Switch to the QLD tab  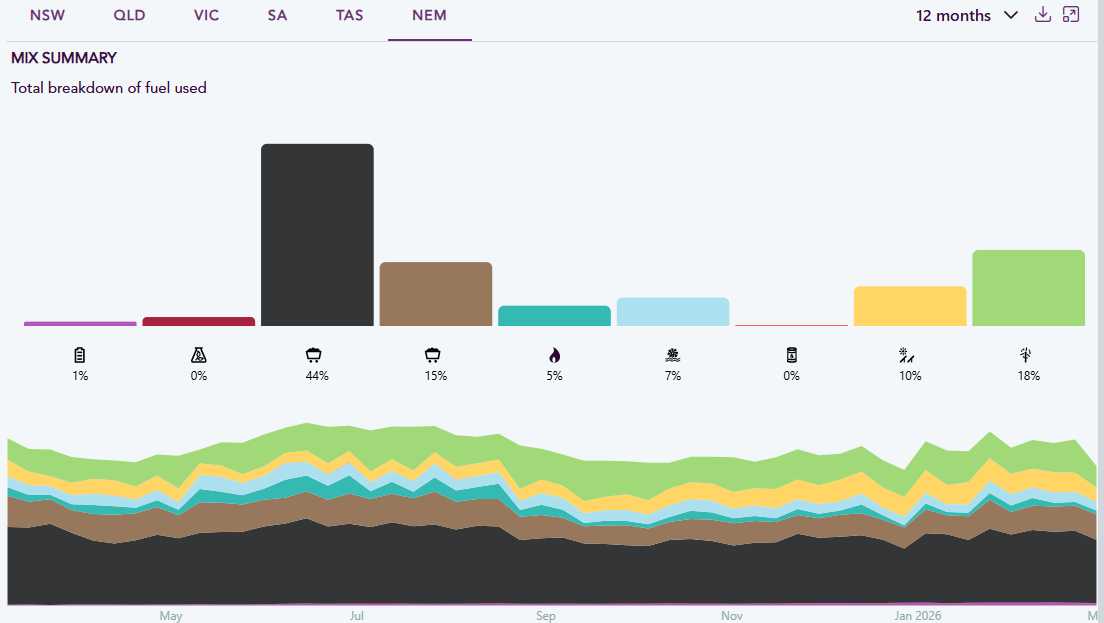130,15
